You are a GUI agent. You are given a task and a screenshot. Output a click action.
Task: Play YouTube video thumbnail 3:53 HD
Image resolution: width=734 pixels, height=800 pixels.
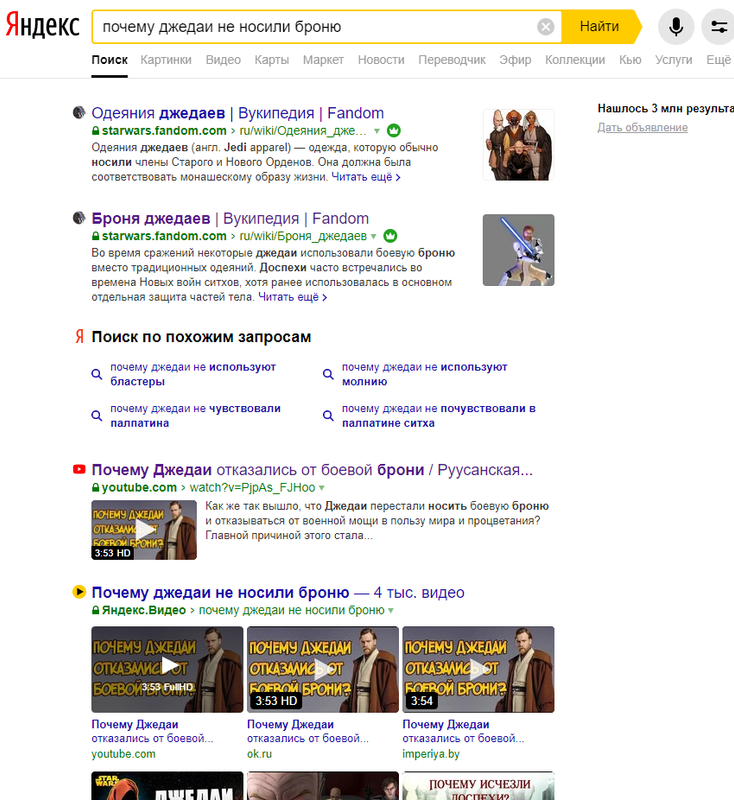coord(144,530)
